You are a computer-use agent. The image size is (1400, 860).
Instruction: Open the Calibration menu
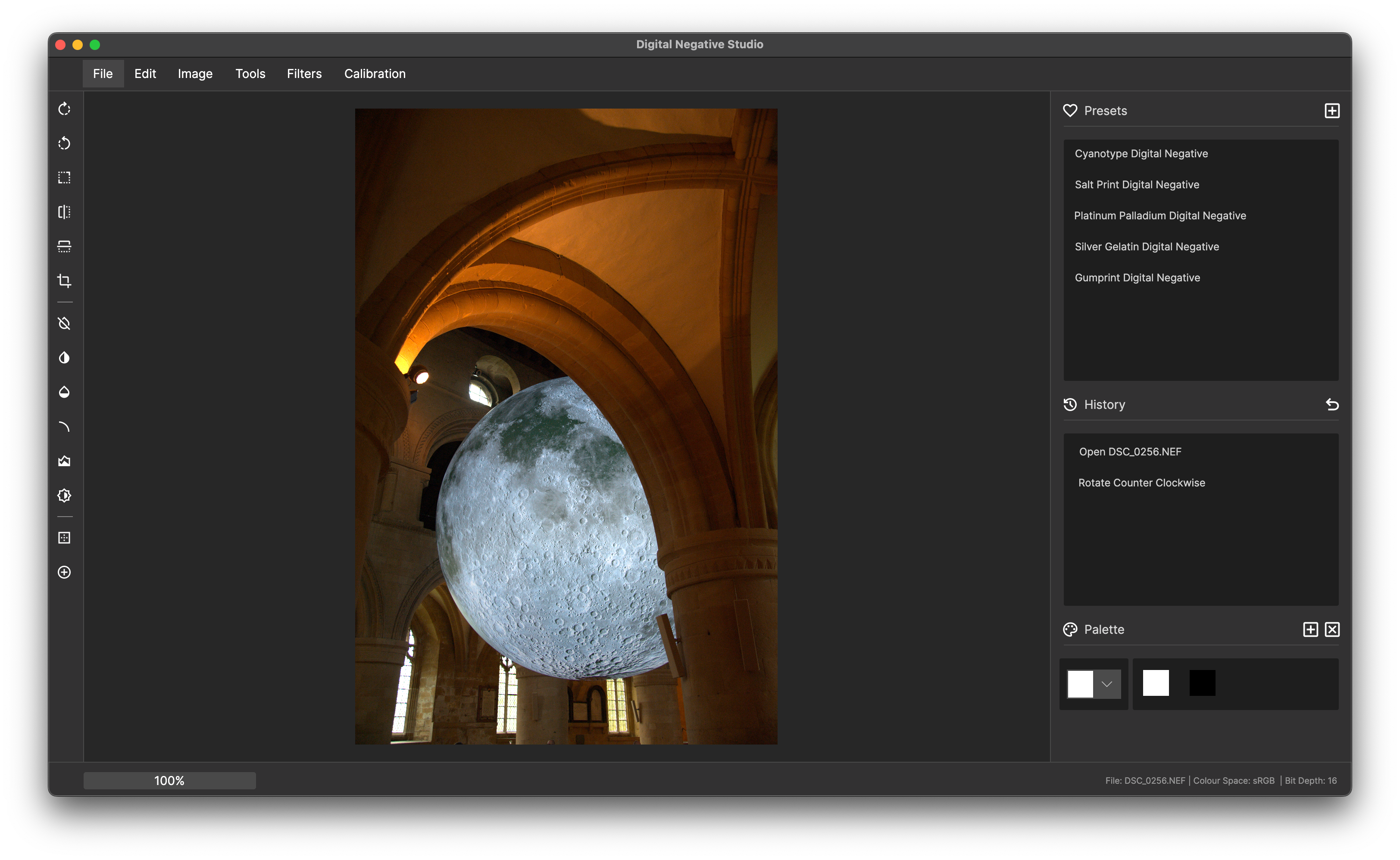(374, 73)
